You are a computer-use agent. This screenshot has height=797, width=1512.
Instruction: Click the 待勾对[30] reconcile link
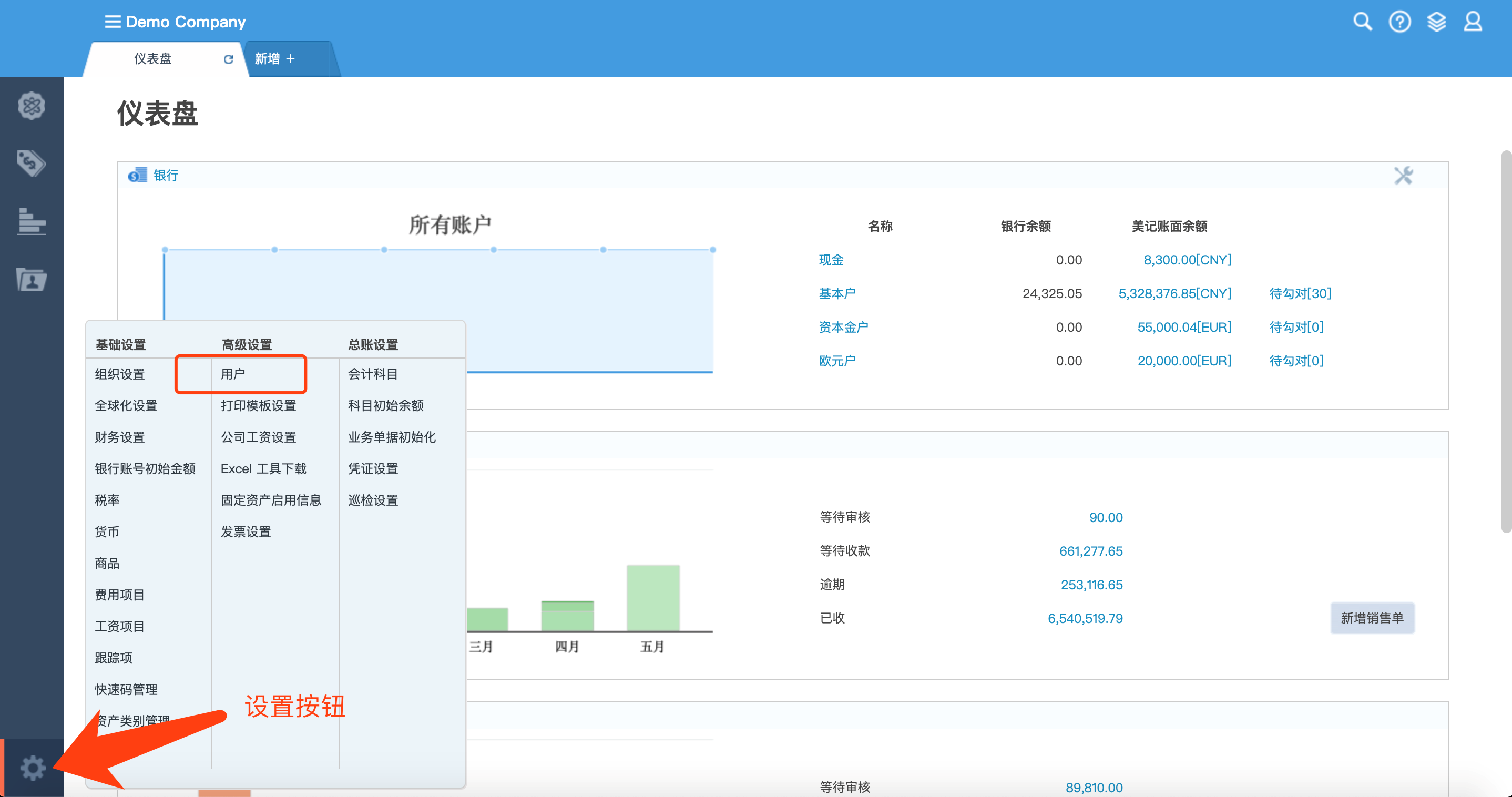click(x=1300, y=293)
